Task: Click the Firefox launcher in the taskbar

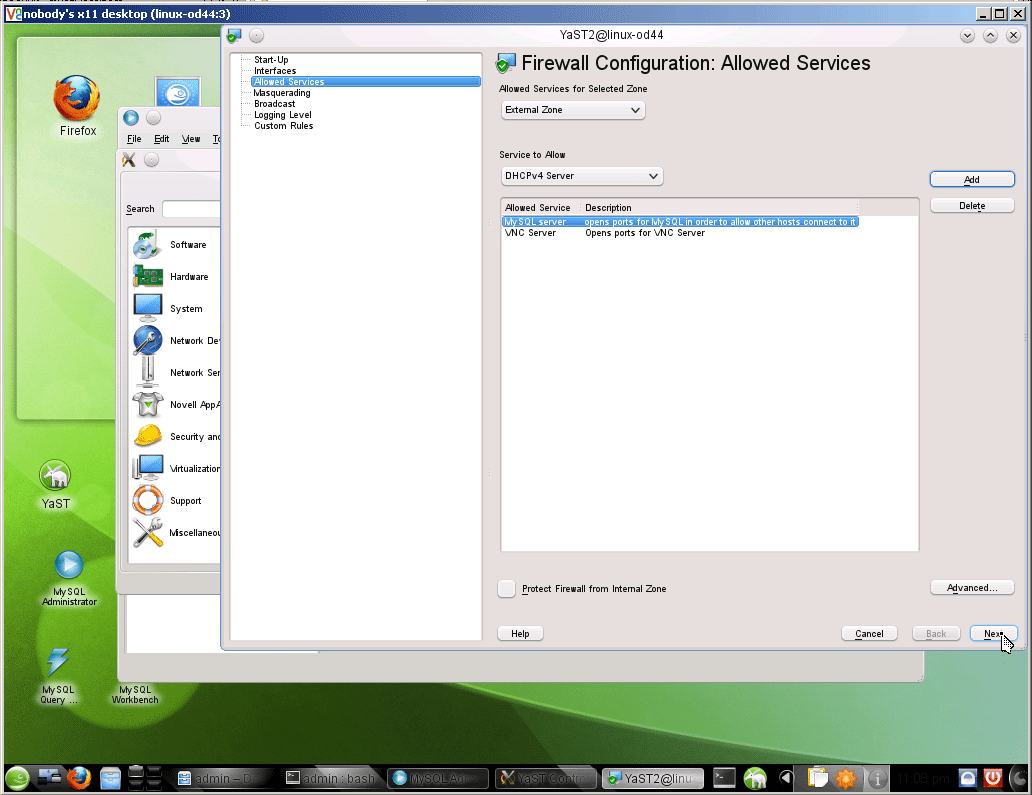Action: pyautogui.click(x=79, y=779)
